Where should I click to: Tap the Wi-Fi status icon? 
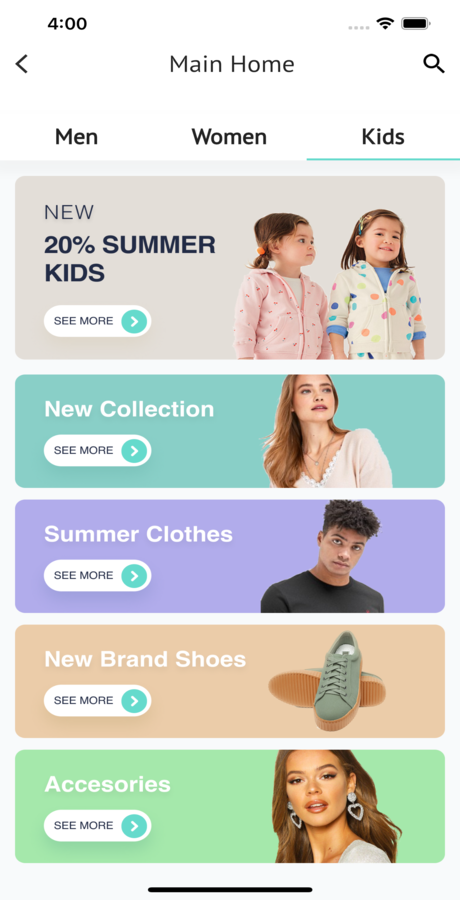point(384,24)
